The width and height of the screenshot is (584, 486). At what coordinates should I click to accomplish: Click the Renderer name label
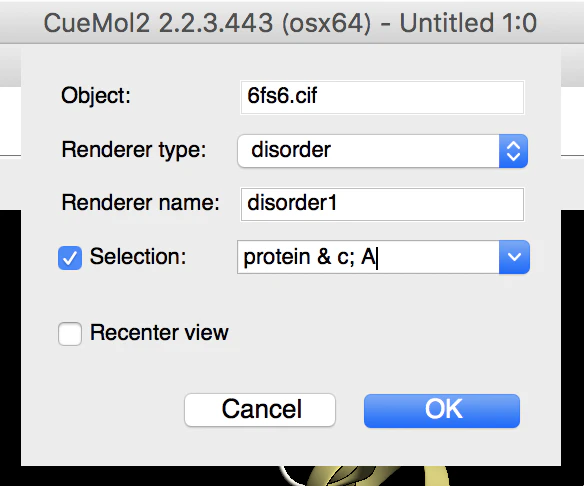140,203
